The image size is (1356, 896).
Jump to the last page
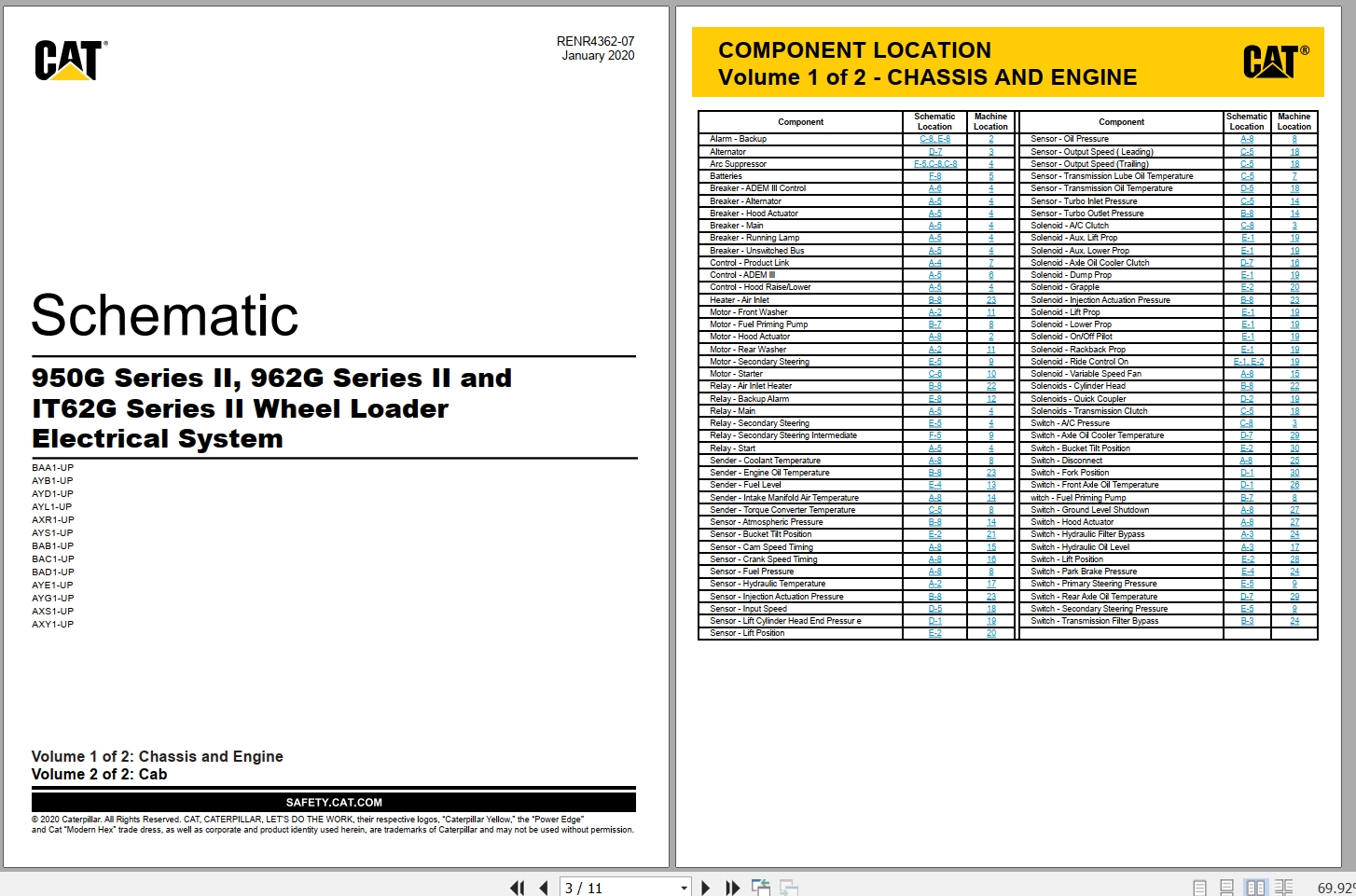(732, 888)
